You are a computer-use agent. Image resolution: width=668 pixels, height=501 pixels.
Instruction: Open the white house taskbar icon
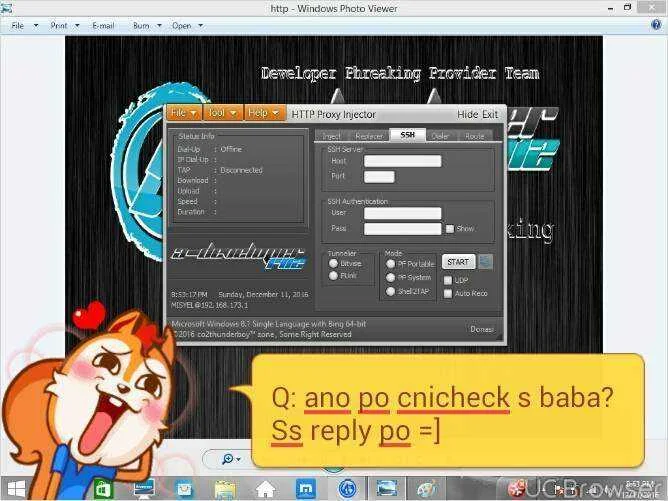coord(265,489)
